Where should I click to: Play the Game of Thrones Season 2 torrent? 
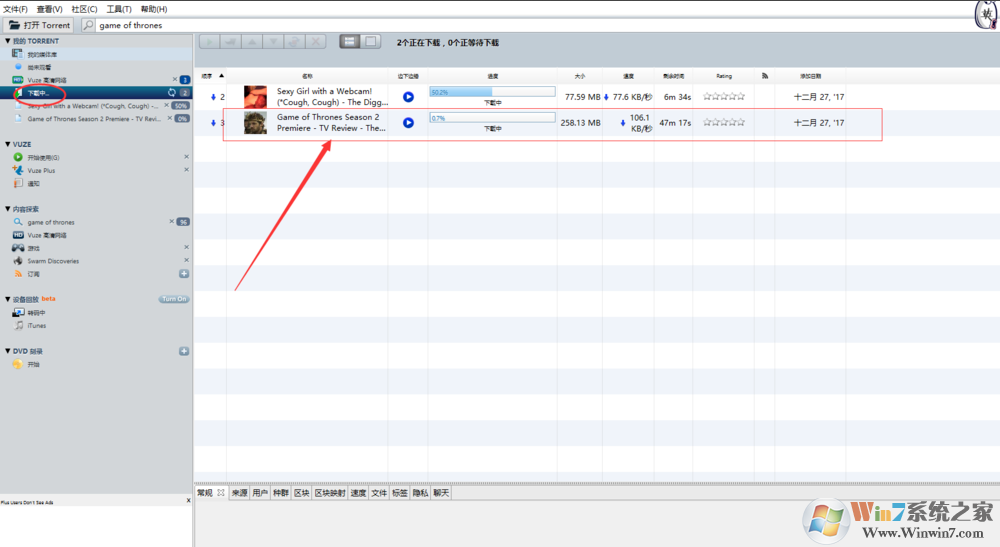pos(408,122)
